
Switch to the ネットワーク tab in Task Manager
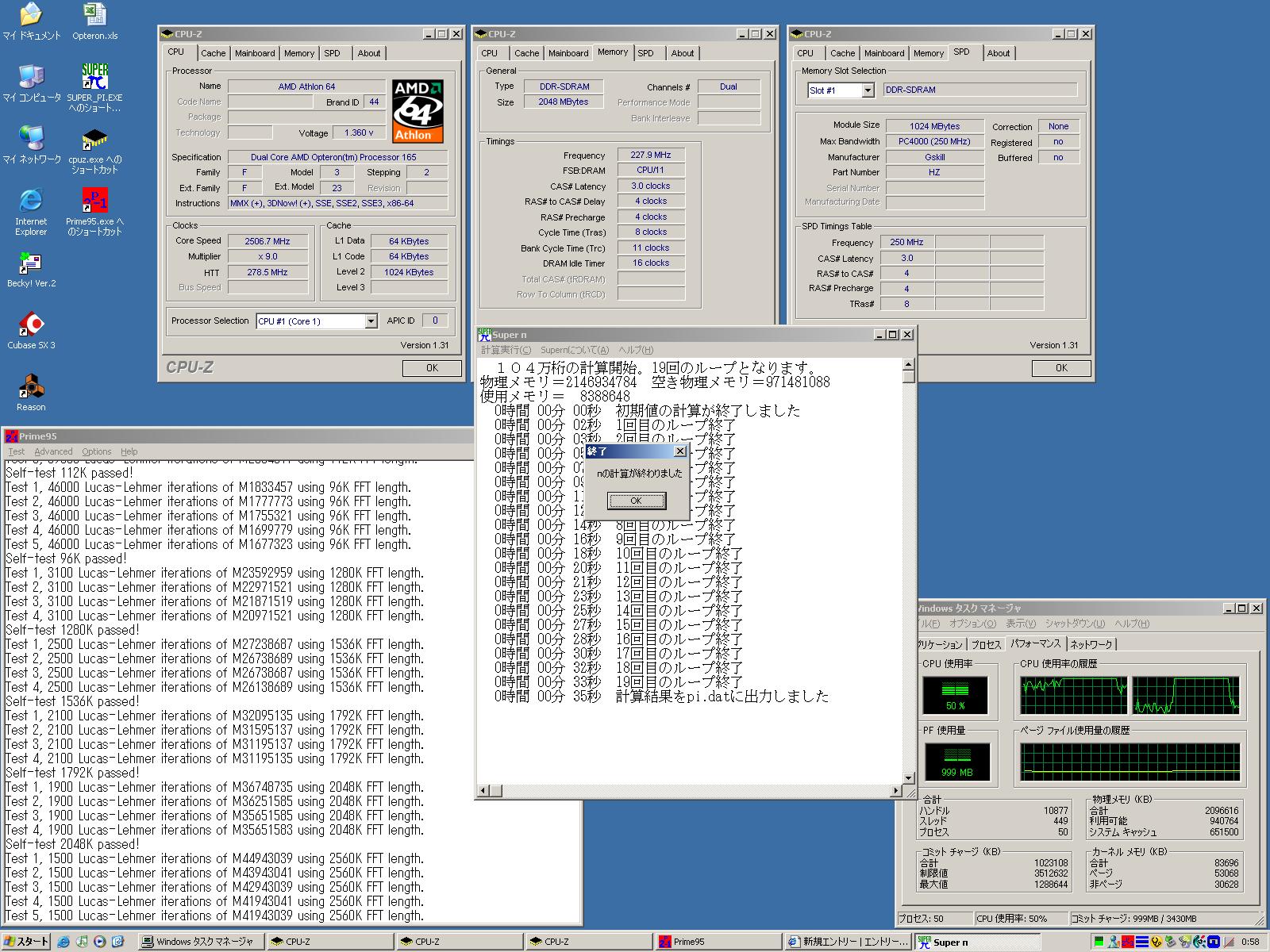tap(1091, 644)
